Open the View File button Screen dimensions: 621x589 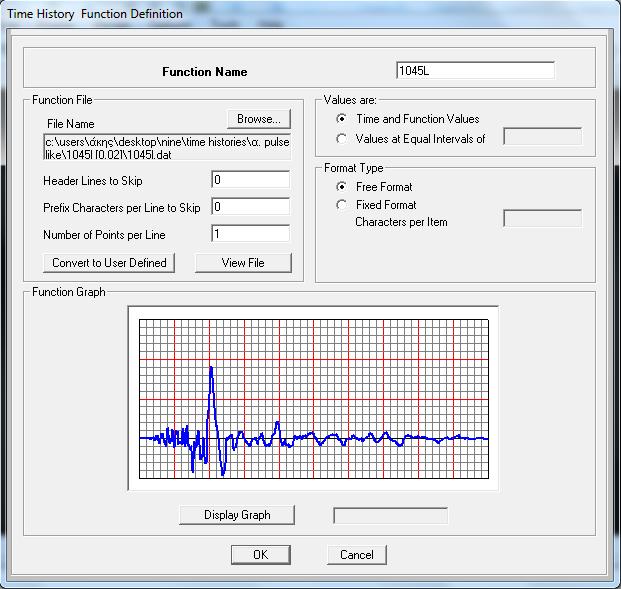click(x=243, y=263)
